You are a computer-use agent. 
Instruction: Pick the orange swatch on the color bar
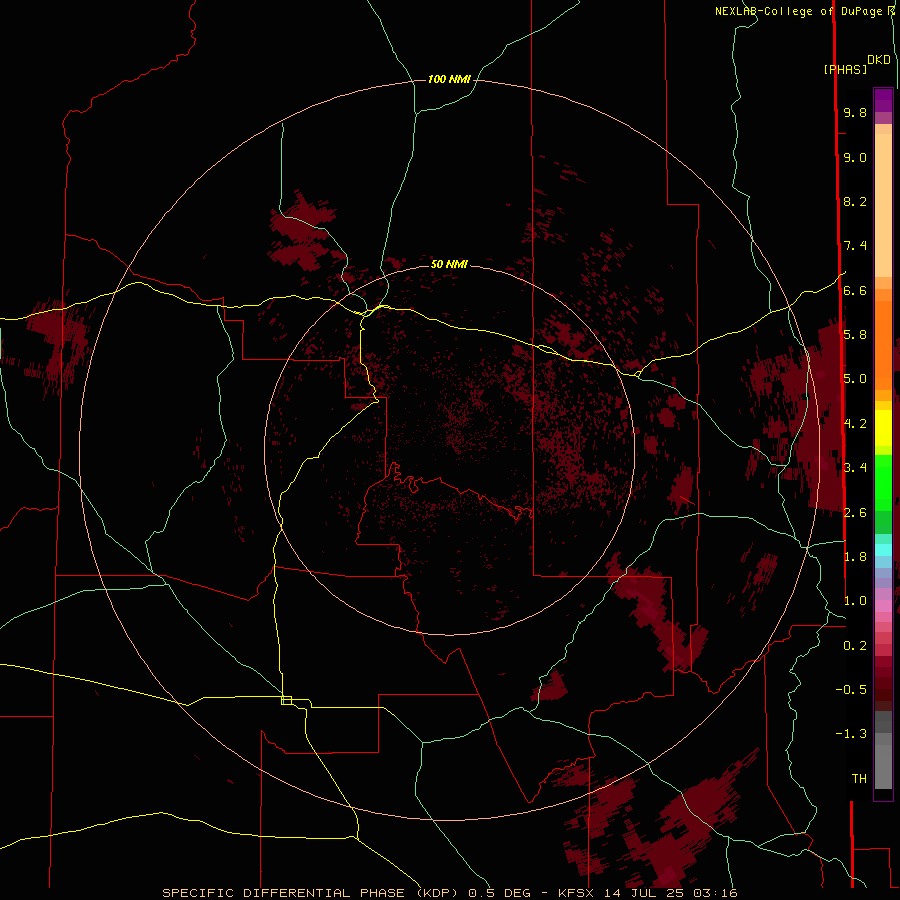pos(883,345)
